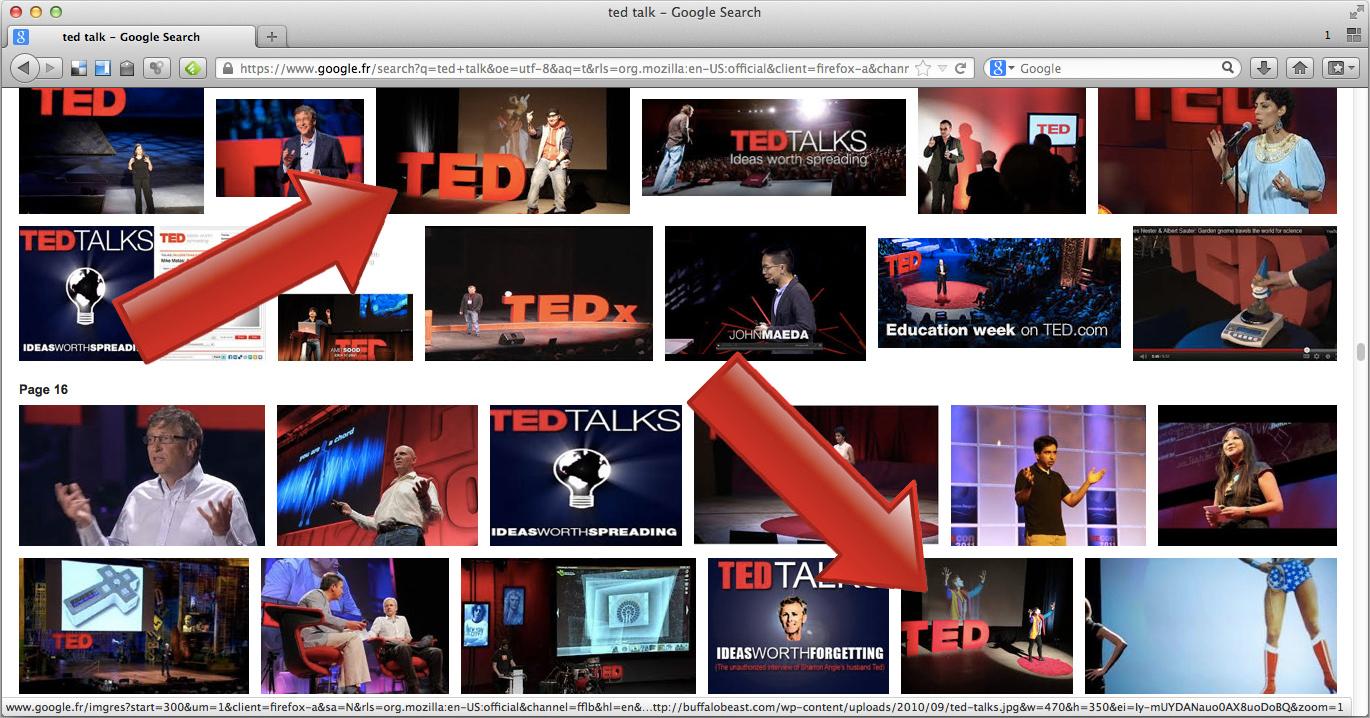Open the 'Ideas Worth Forgetting' parody image
1370x718 pixels.
[x=798, y=626]
